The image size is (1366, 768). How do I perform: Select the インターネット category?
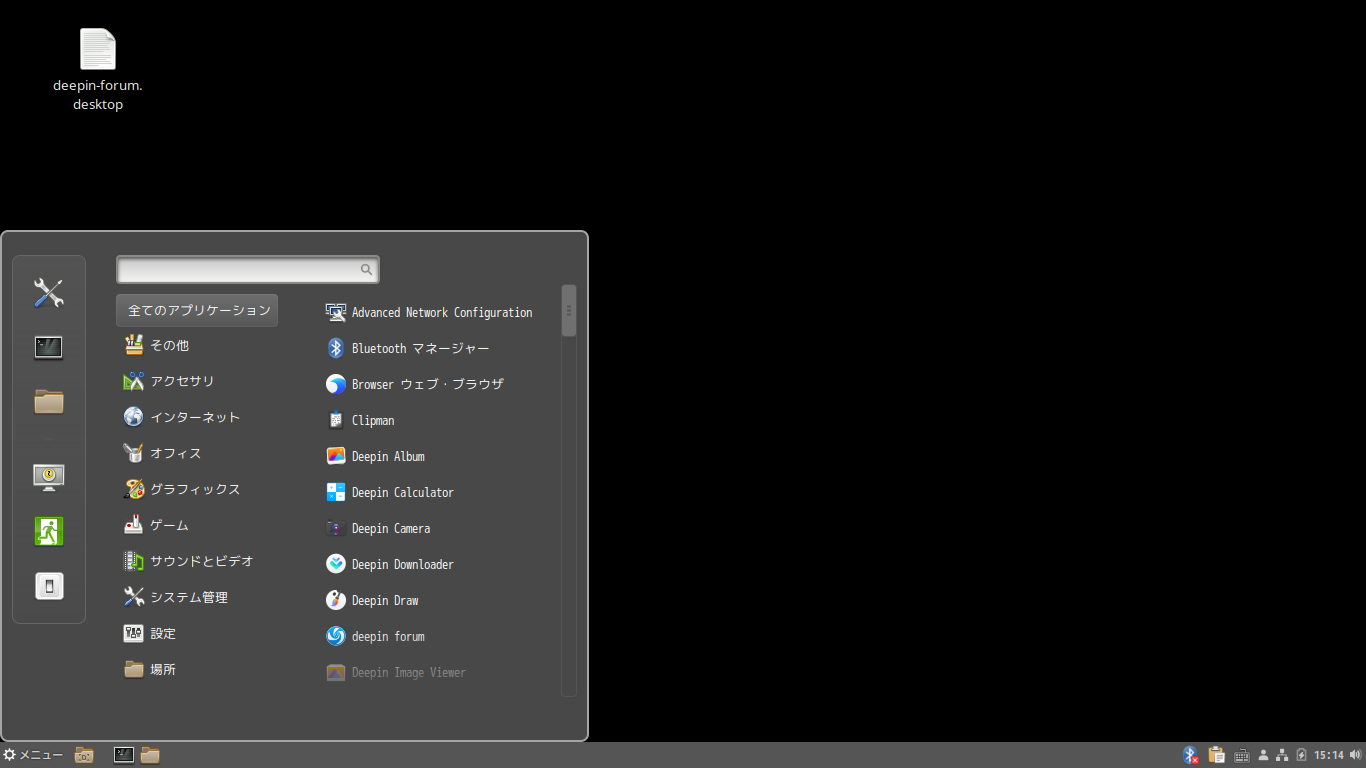[x=197, y=417]
